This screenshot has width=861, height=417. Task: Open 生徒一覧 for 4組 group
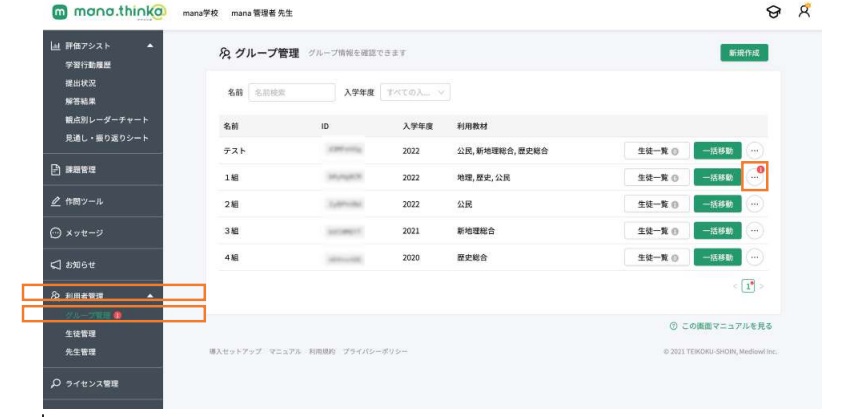(x=657, y=257)
